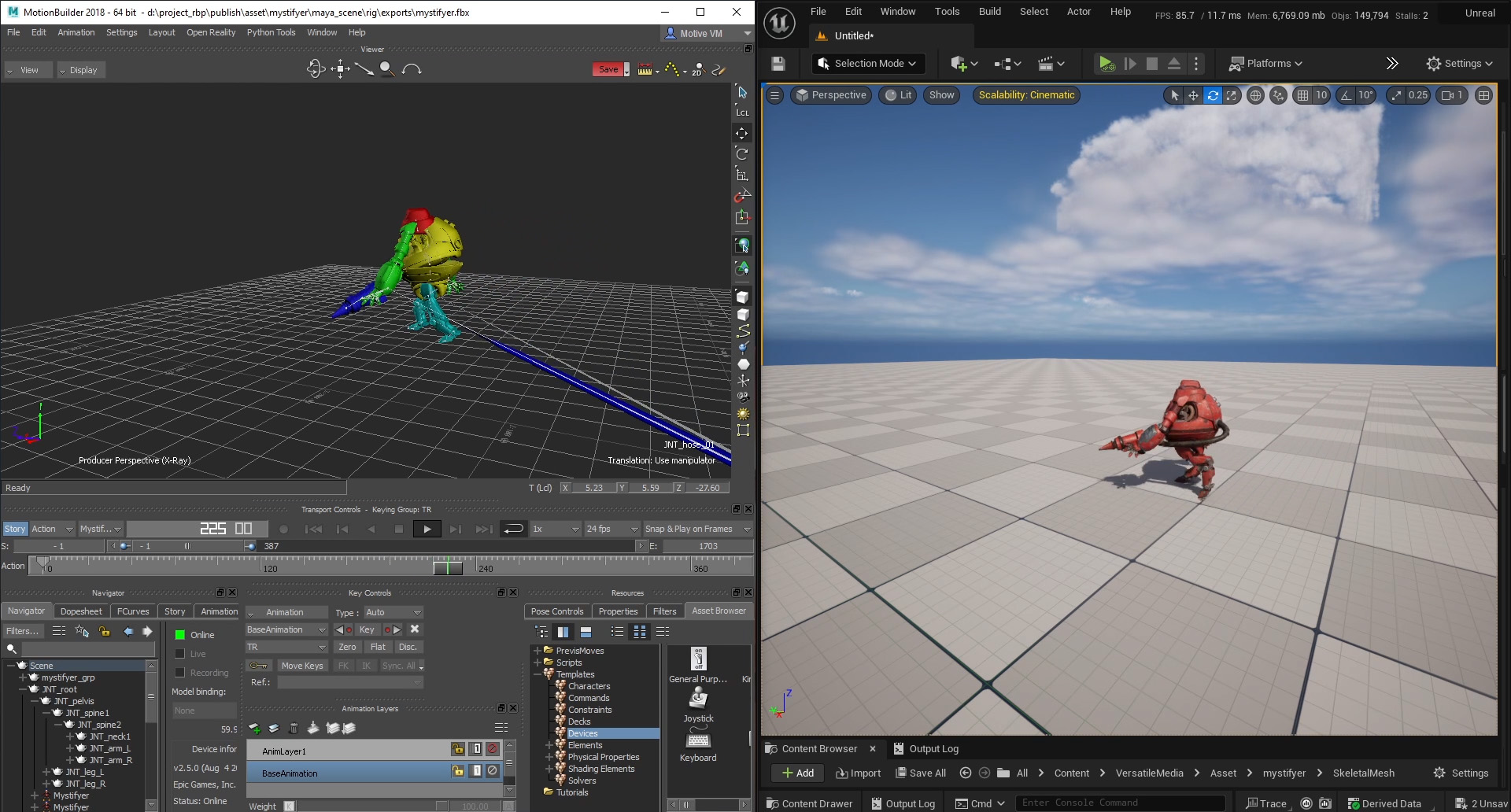
Task: Open MotionBuilder Animation menu
Action: [76, 33]
